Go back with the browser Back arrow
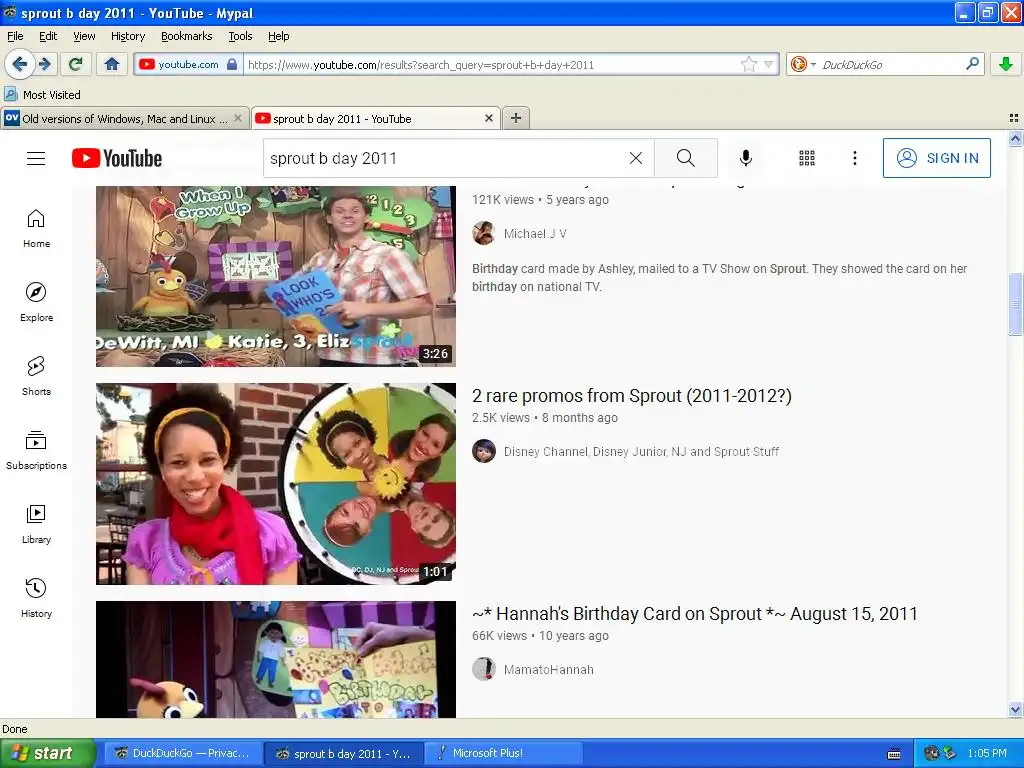The image size is (1024, 768). [19, 64]
